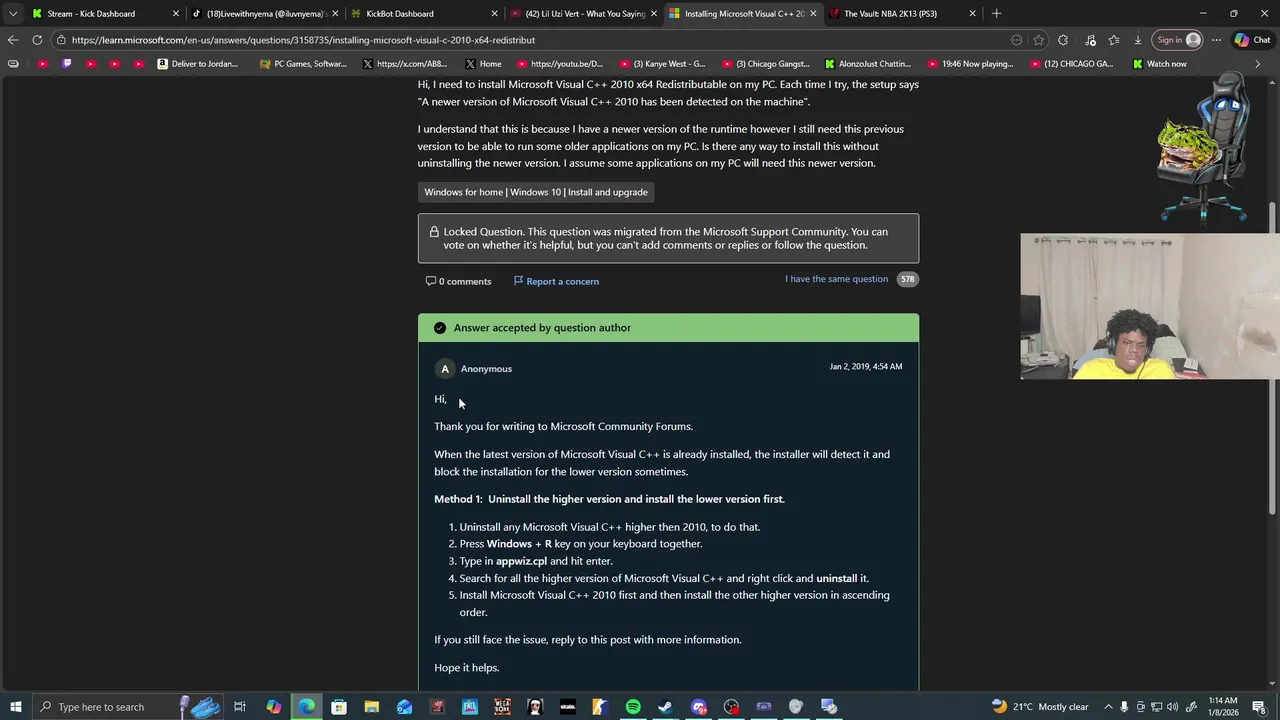1280x720 pixels.
Task: Go back with the browser back arrow
Action: (12, 40)
